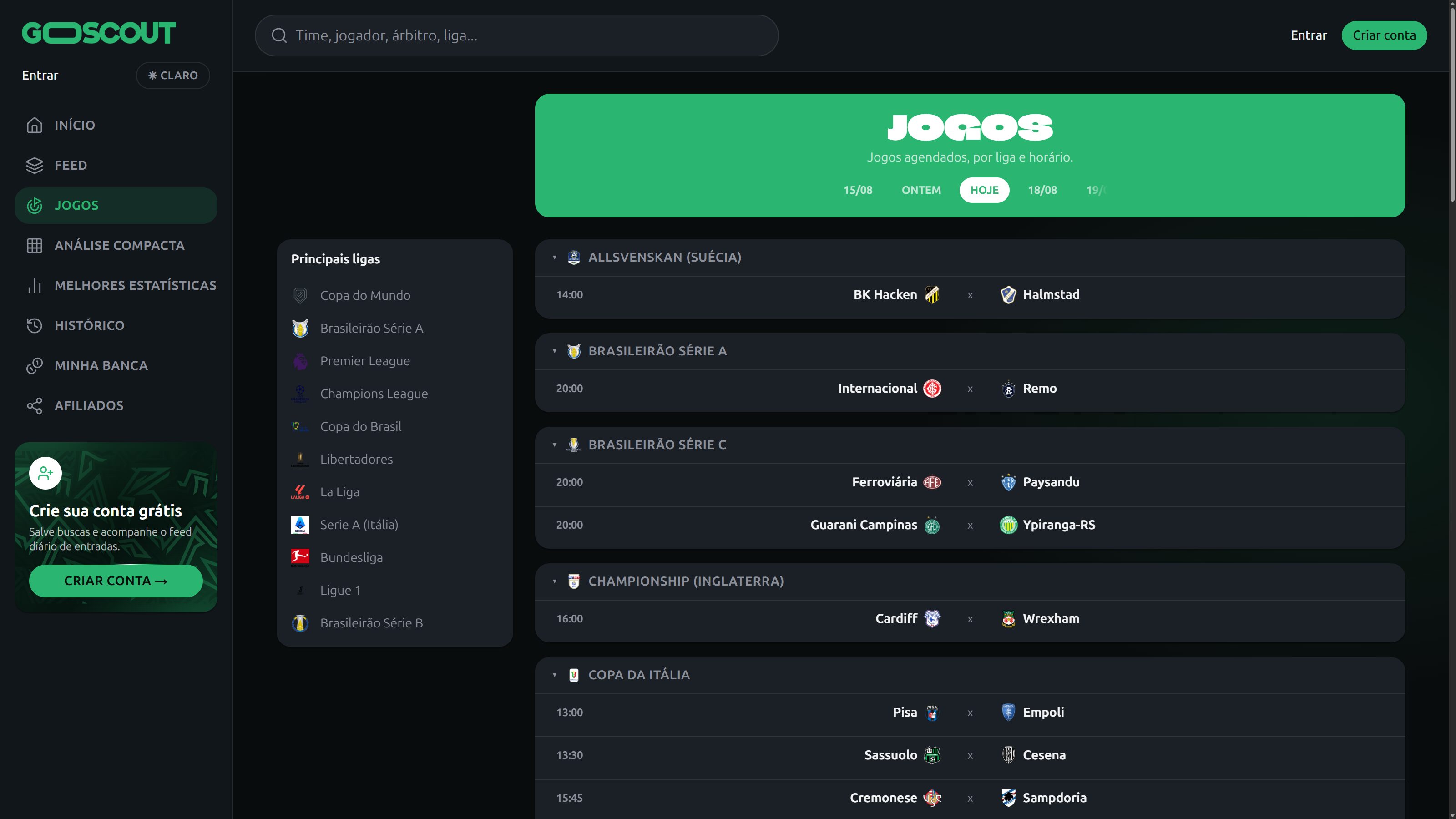Open Início in the sidebar
The height and width of the screenshot is (819, 1456).
pyautogui.click(x=116, y=125)
